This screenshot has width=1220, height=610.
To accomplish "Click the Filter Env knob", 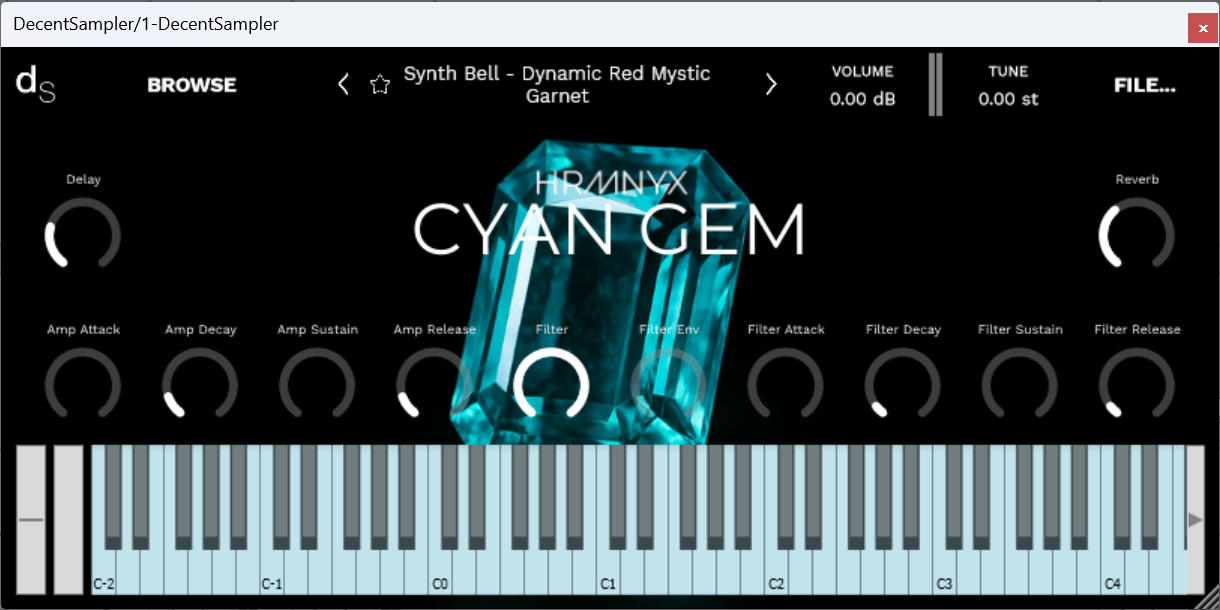I will pyautogui.click(x=668, y=385).
